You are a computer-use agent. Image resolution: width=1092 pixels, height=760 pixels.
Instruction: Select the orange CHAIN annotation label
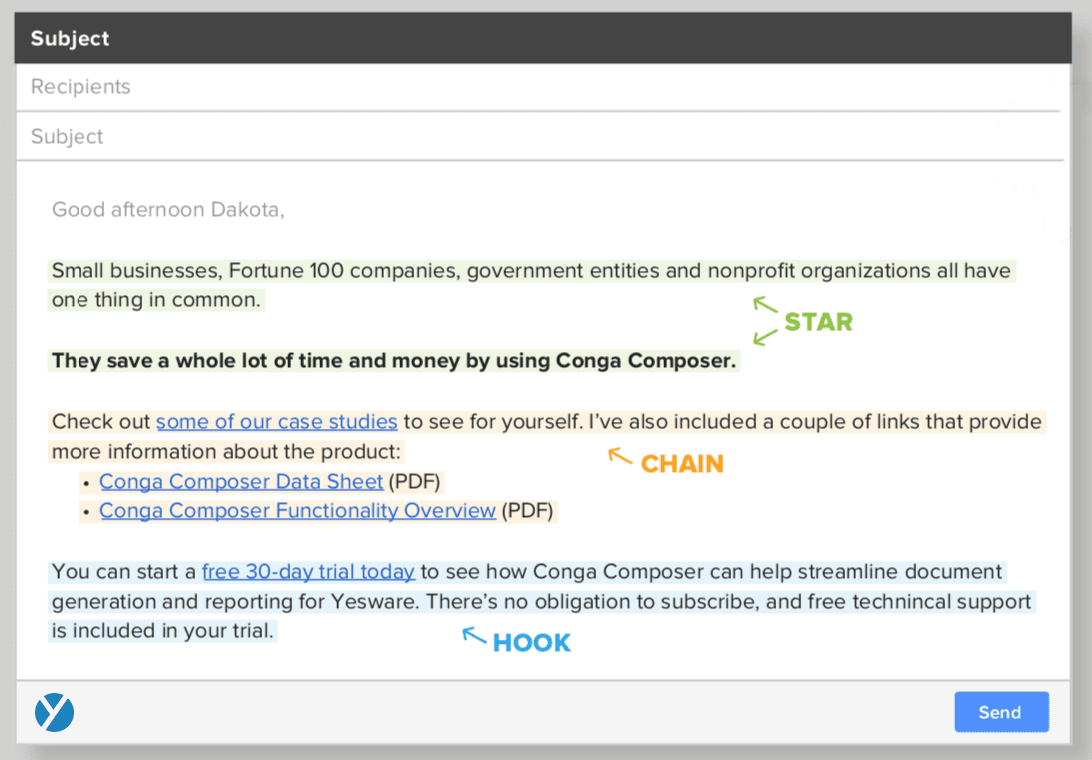(x=681, y=464)
